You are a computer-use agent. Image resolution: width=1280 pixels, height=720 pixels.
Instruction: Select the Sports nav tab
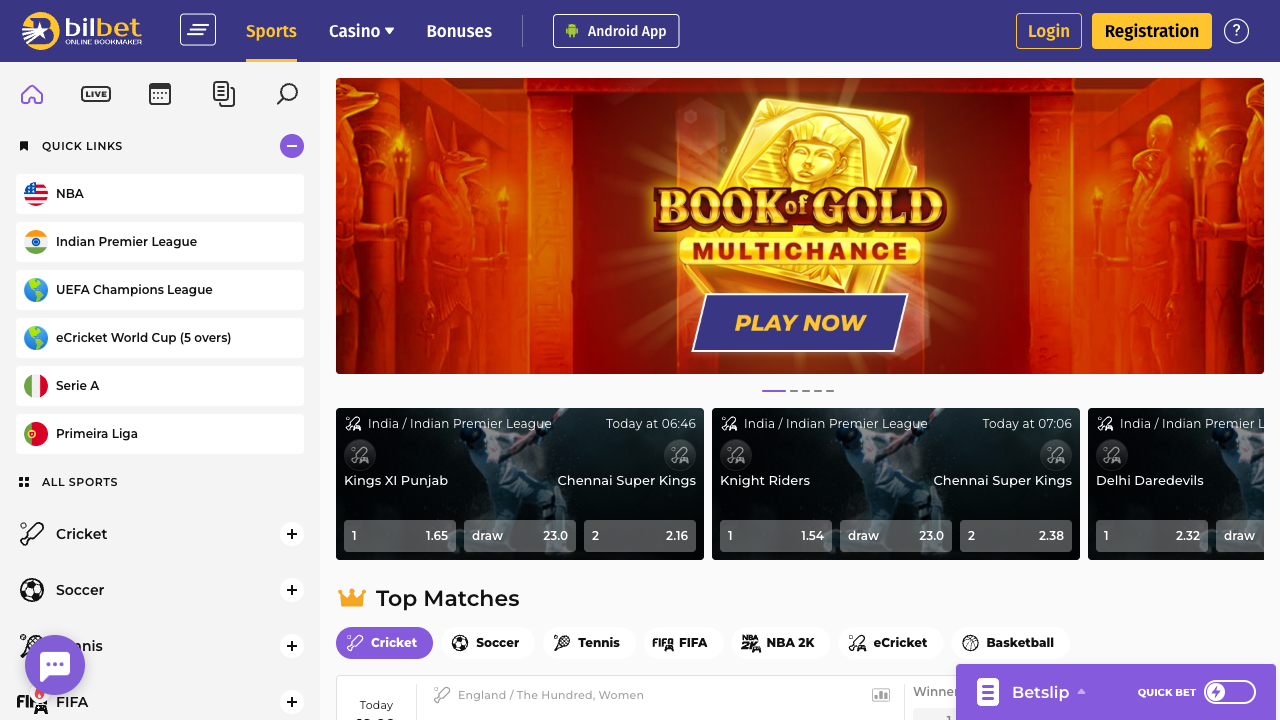coord(271,31)
